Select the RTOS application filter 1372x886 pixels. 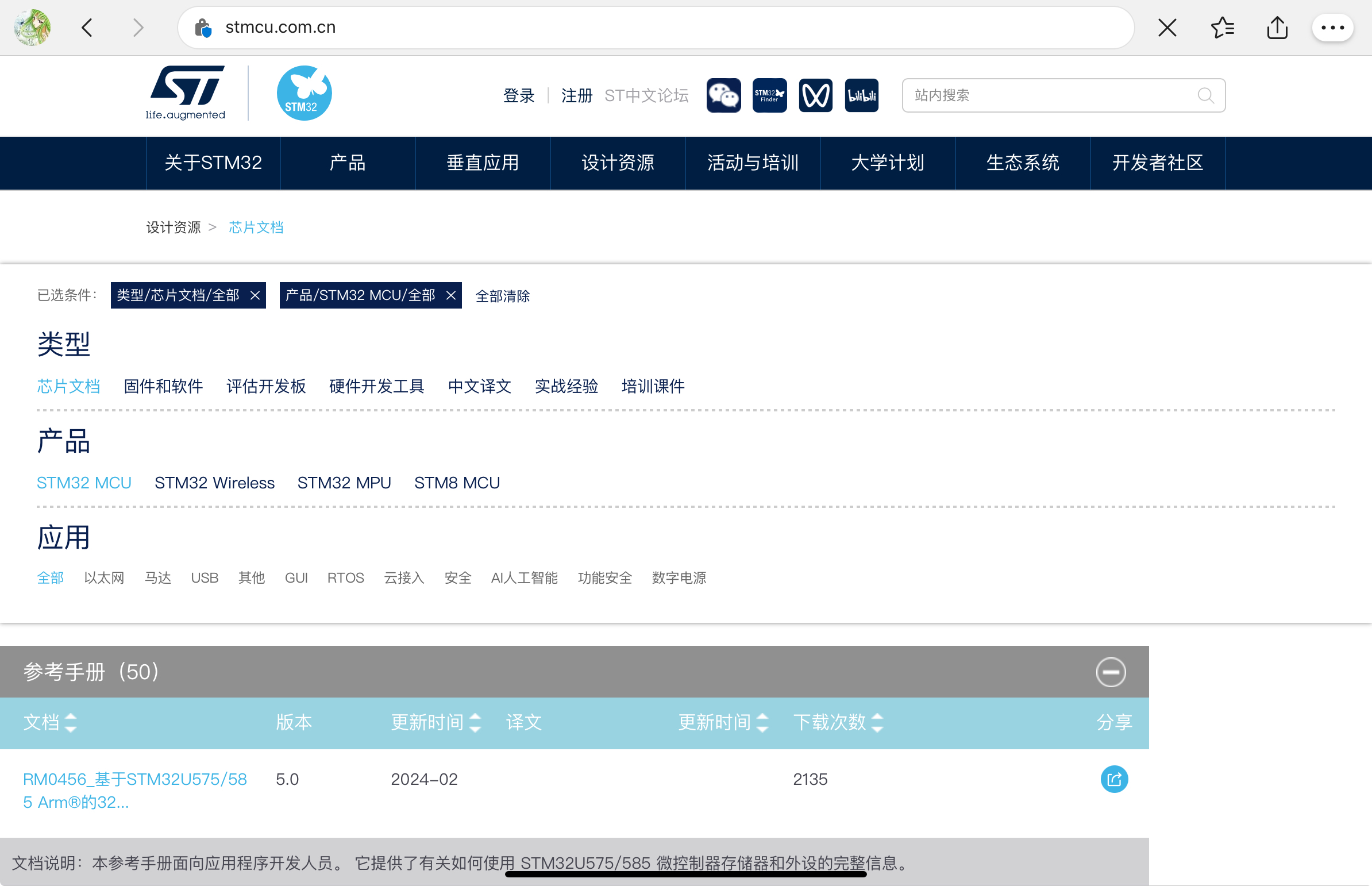click(346, 577)
